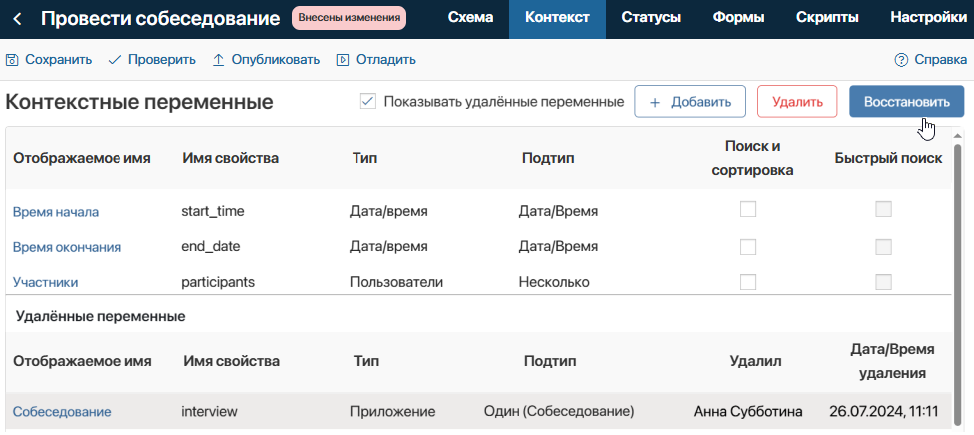974x435 pixels.
Task: Open the Участники variable link
Action: click(45, 283)
